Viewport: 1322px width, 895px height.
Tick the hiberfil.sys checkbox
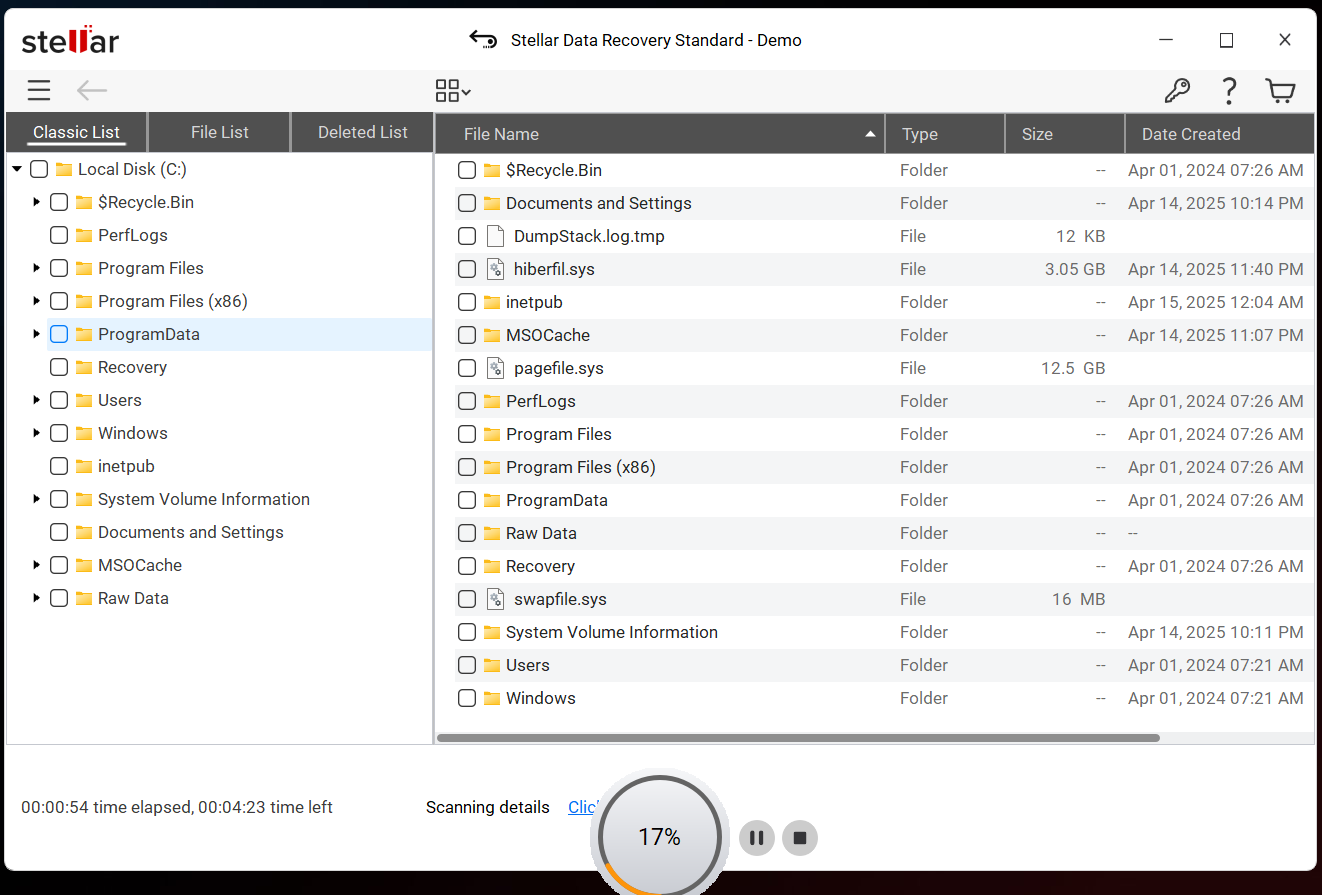[x=467, y=269]
